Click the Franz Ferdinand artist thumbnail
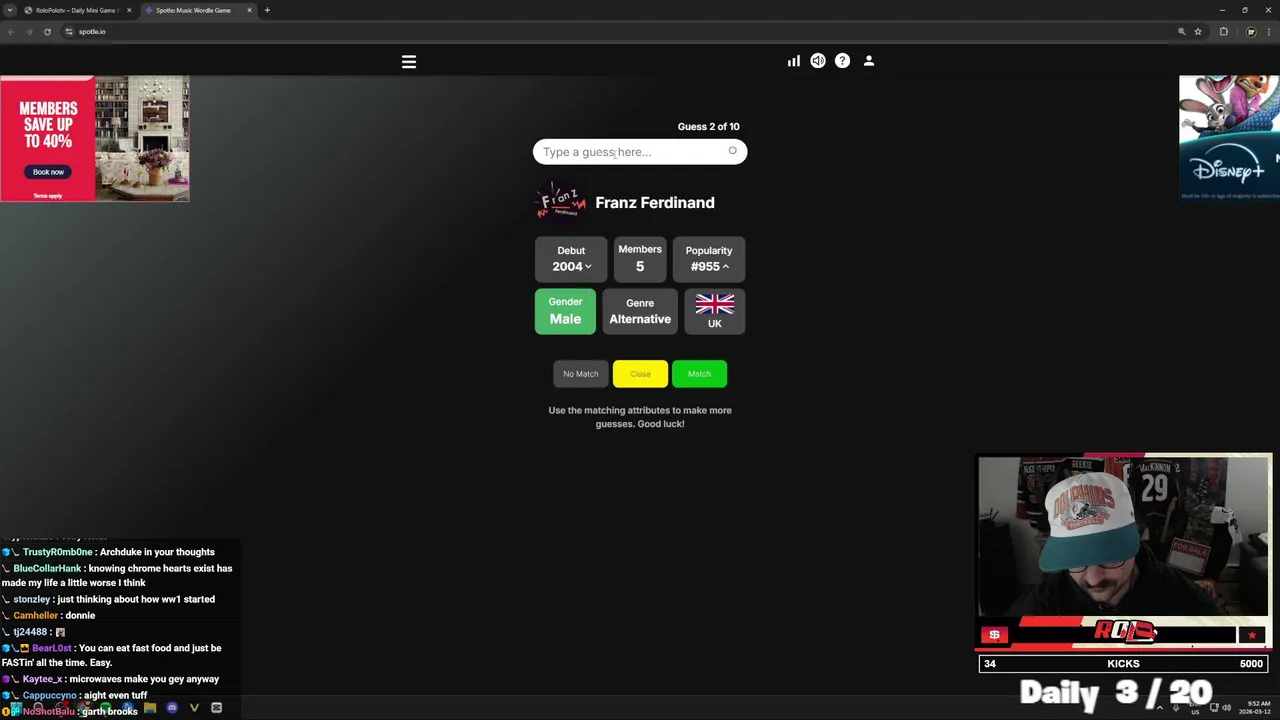 [x=560, y=202]
